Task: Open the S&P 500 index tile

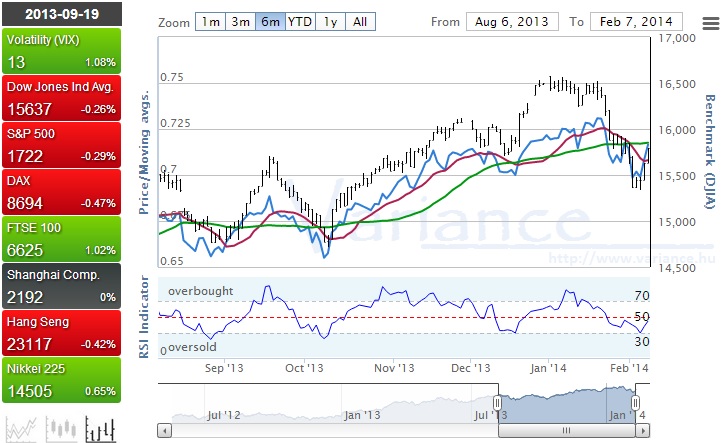Action: point(61,145)
